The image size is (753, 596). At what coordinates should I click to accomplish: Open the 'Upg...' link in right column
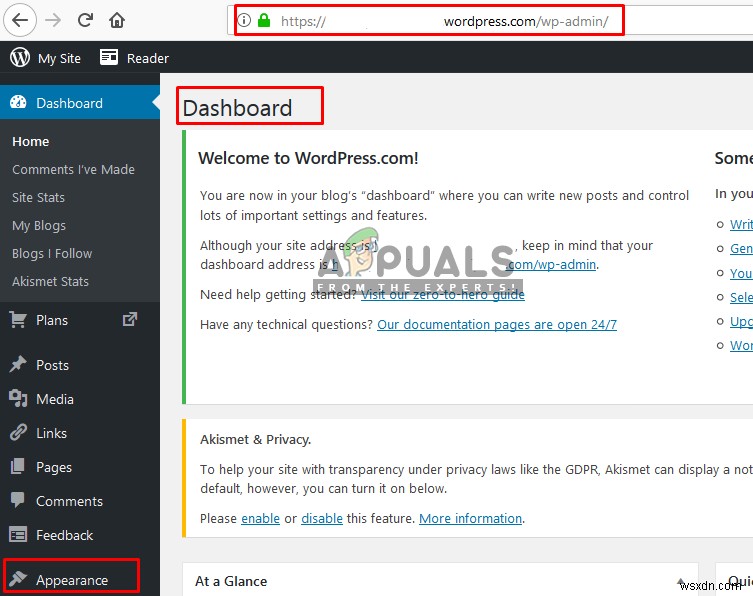741,321
